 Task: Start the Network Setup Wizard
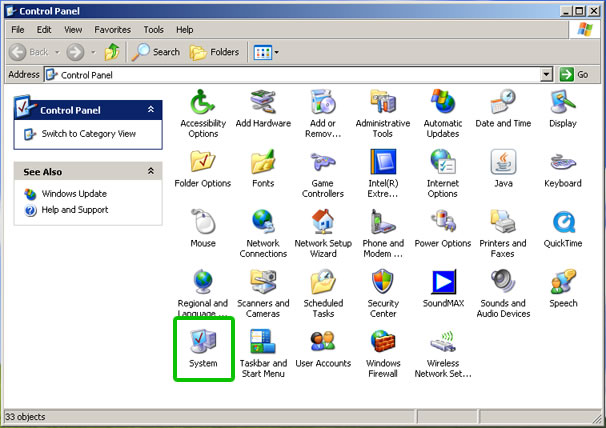tap(323, 234)
